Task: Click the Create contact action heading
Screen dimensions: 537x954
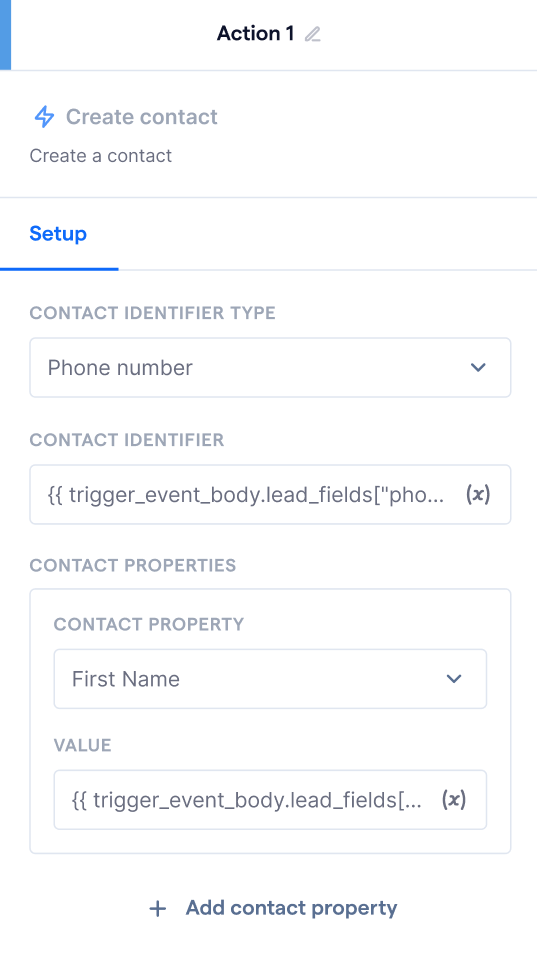Action: point(141,117)
